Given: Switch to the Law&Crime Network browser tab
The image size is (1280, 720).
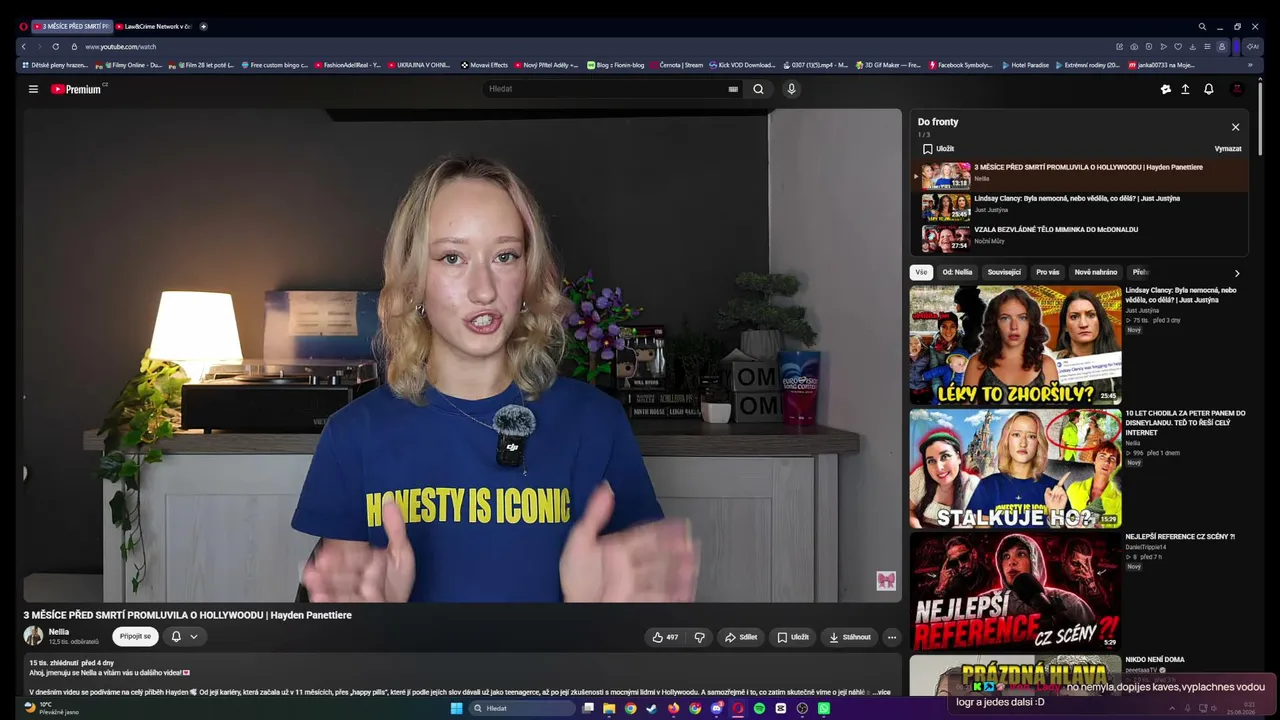Looking at the screenshot, I should 153,26.
